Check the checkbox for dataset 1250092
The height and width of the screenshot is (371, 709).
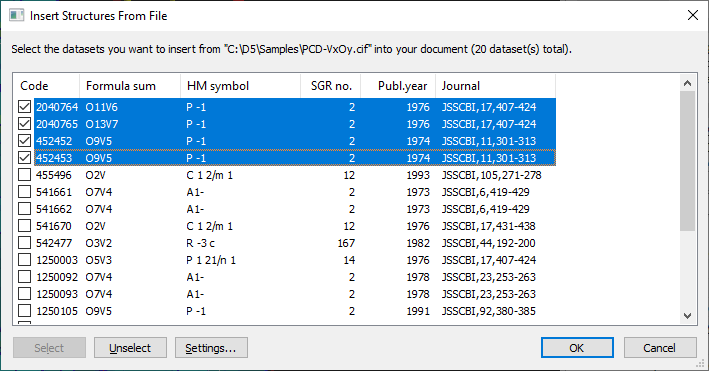pos(24,277)
